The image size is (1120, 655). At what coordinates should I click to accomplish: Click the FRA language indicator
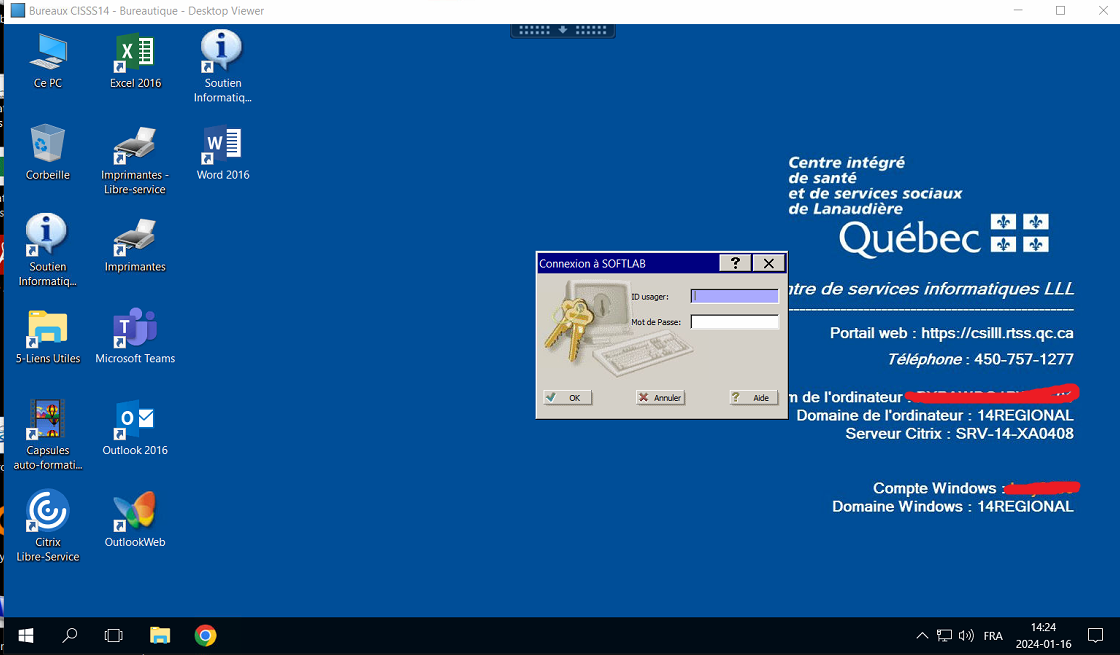(x=993, y=636)
